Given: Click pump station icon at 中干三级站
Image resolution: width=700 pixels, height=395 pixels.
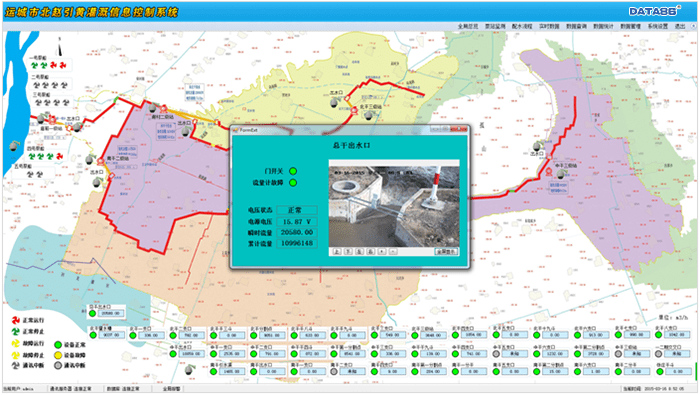Looking at the screenshot, I should [x=549, y=171].
